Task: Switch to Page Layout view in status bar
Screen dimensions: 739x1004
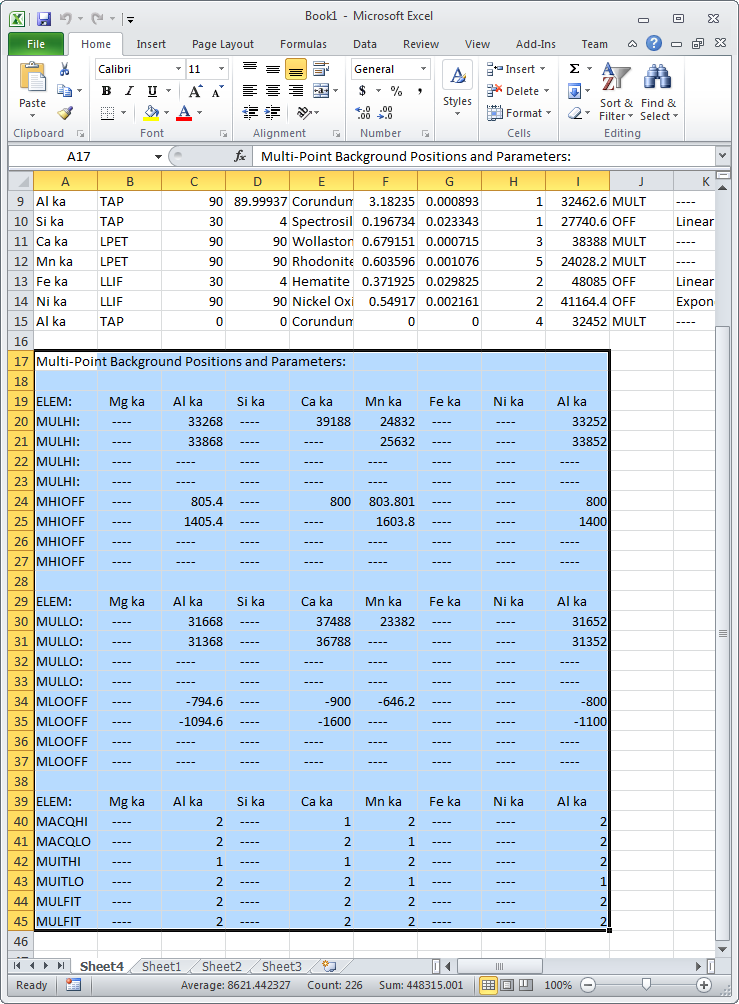Action: point(508,985)
